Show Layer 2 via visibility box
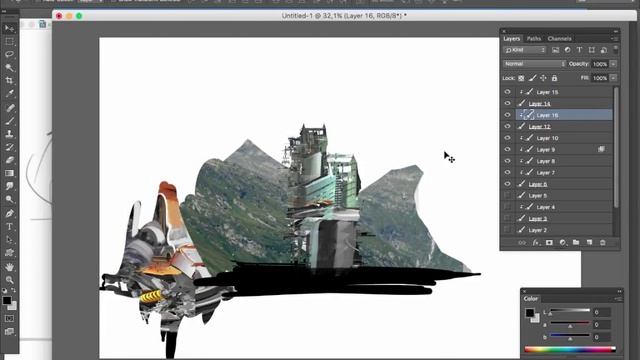Screen dimensions: 640x360 (x=507, y=230)
